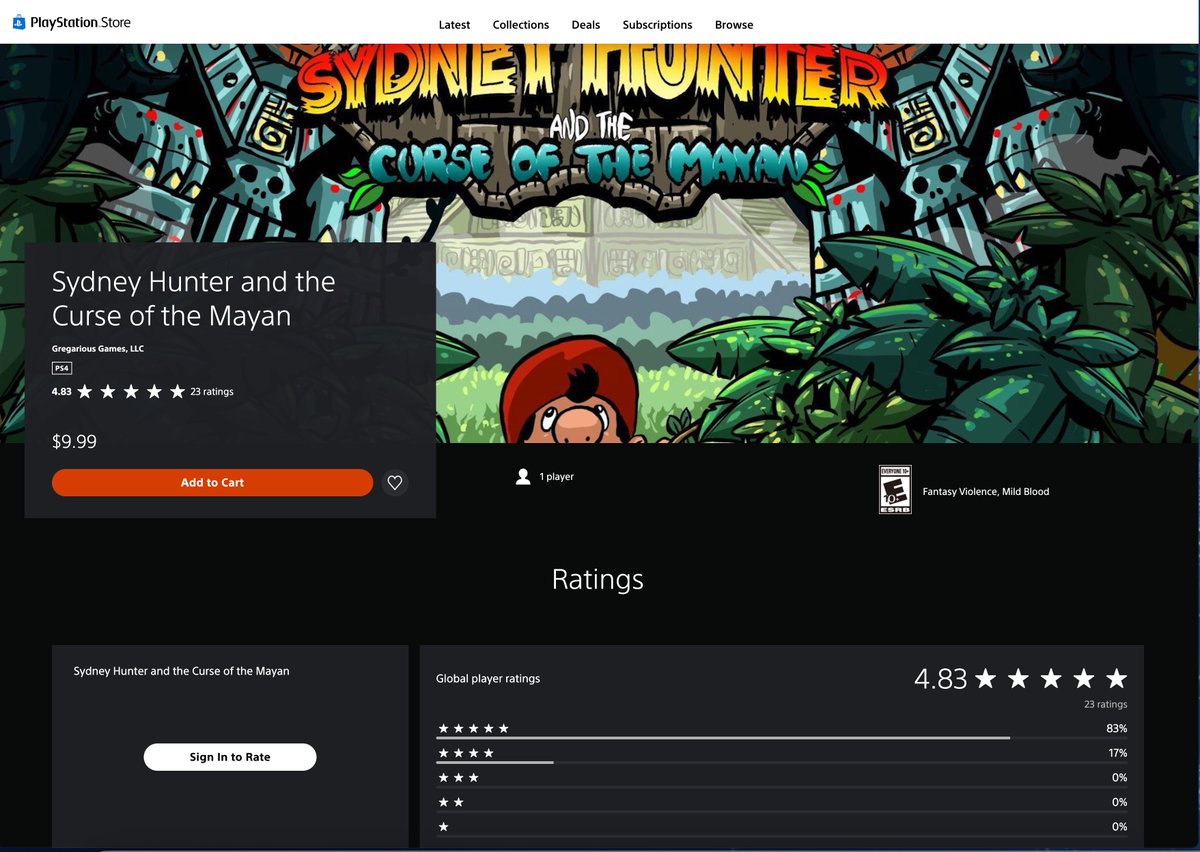This screenshot has height=852, width=1200.
Task: Click the 83% percentage value
Action: coord(1117,729)
